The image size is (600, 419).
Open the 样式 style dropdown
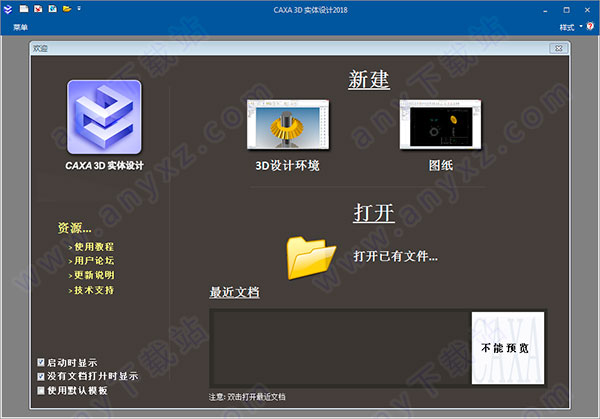570,27
